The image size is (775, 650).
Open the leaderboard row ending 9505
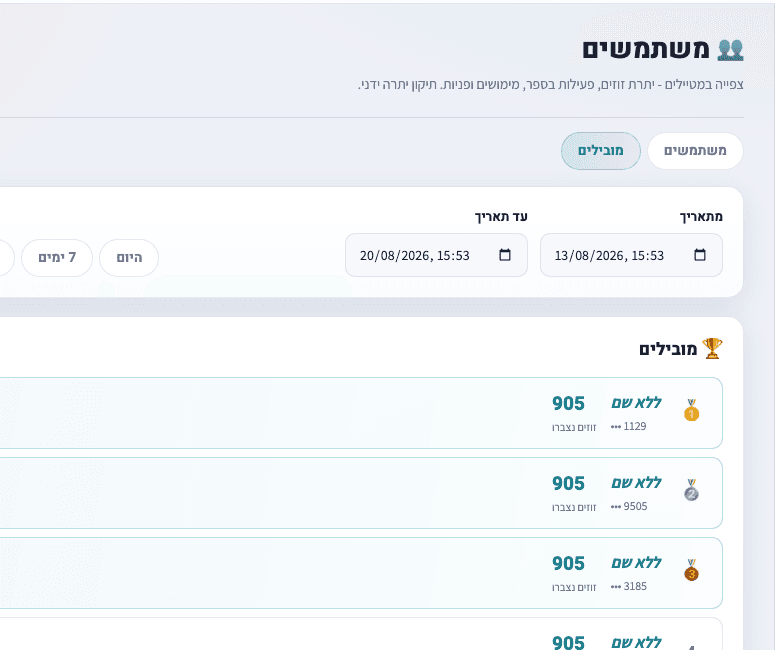pos(361,493)
